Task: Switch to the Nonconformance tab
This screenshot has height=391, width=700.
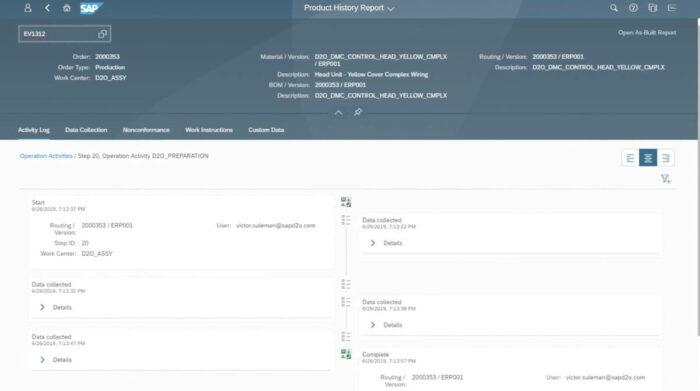Action: pos(146,130)
